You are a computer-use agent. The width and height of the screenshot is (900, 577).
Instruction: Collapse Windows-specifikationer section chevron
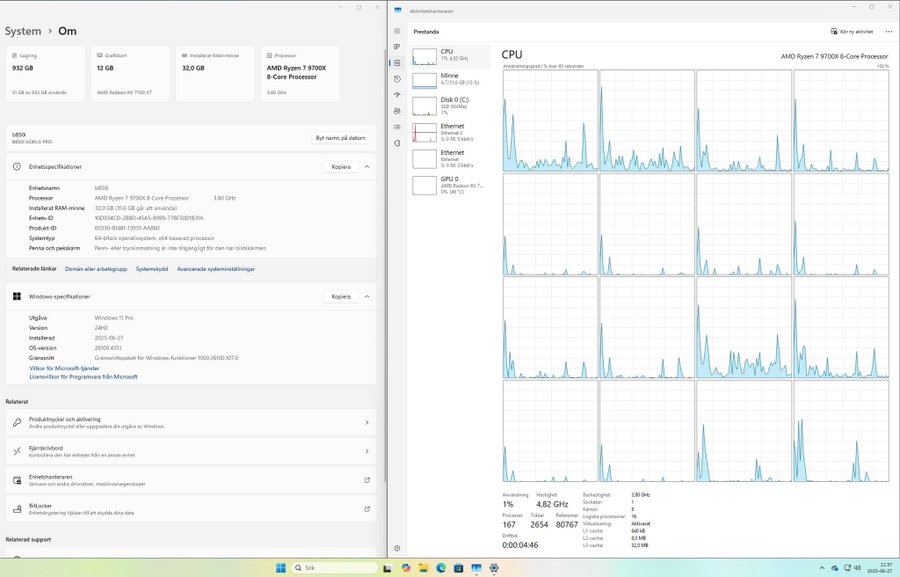coord(367,296)
